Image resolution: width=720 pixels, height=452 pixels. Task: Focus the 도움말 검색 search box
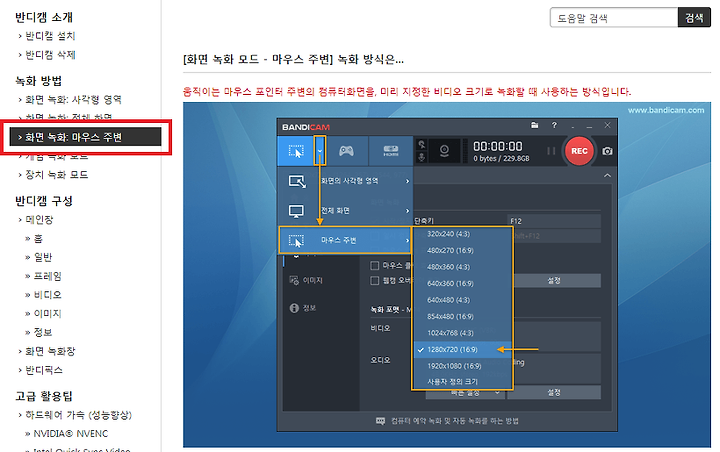pos(614,18)
